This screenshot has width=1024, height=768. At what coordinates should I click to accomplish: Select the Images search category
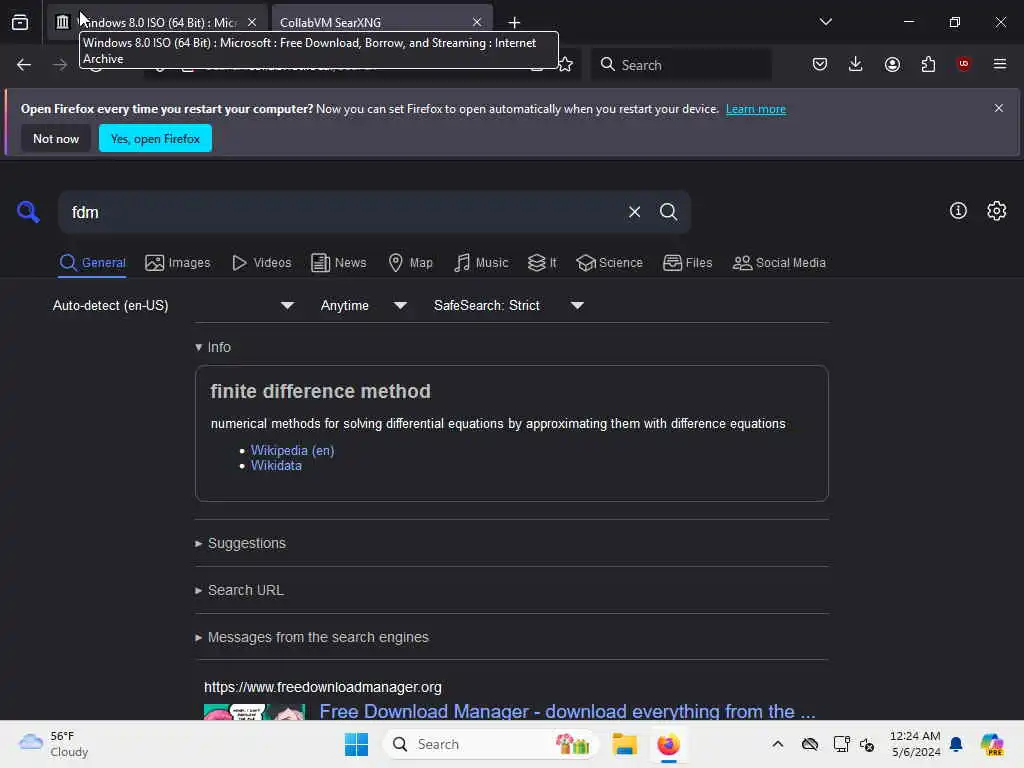178,263
